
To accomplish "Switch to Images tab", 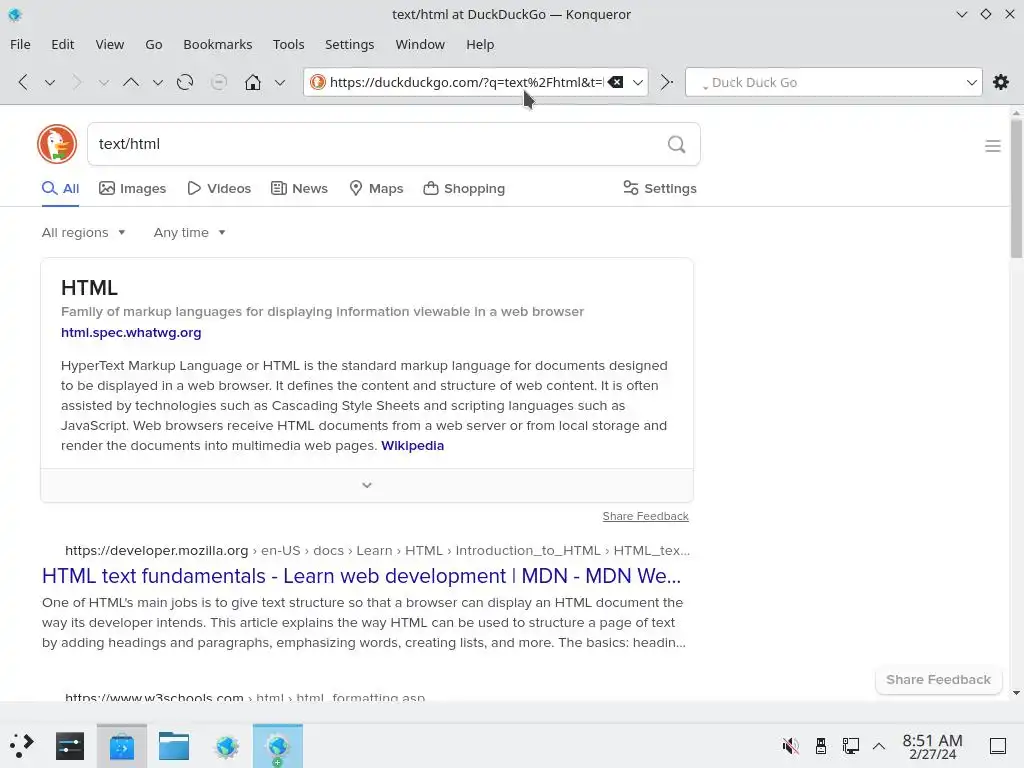I will click(x=133, y=189).
